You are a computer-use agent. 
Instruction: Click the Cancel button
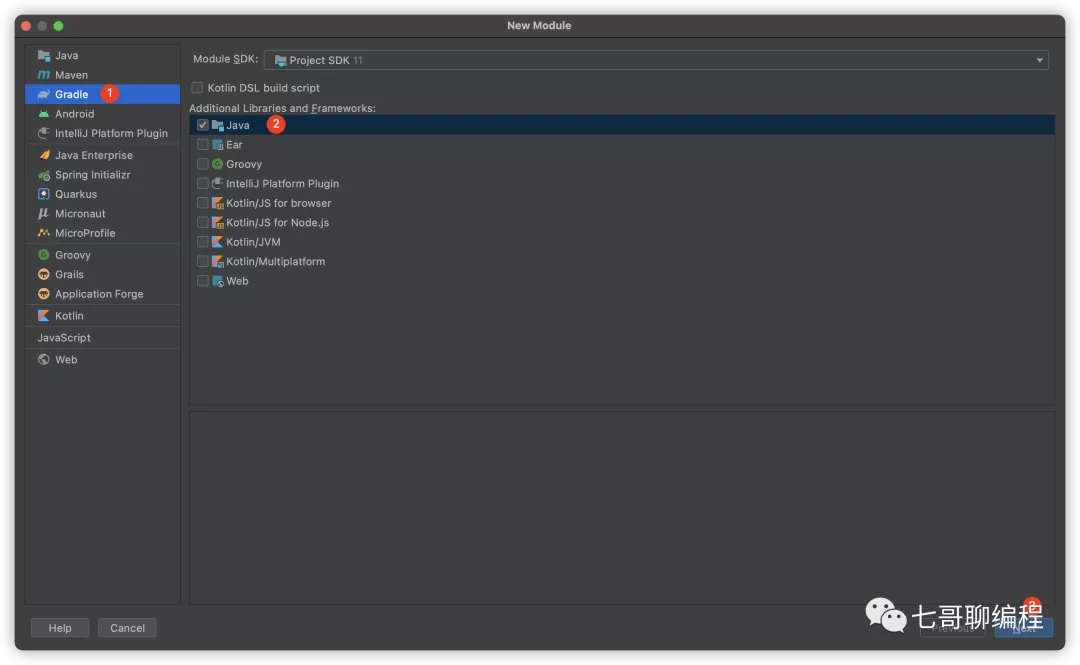pos(127,628)
